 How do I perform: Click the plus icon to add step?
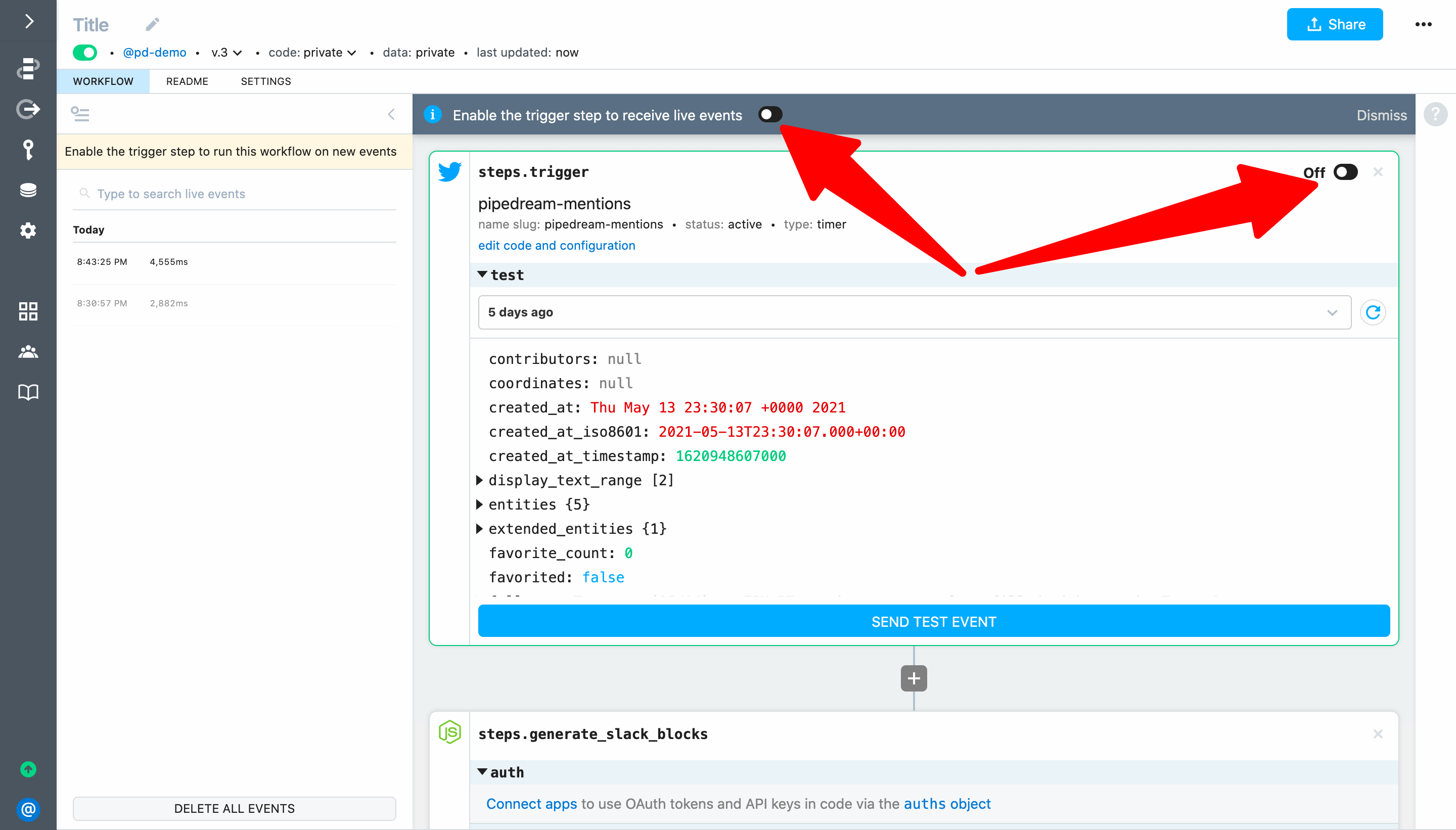pyautogui.click(x=913, y=678)
